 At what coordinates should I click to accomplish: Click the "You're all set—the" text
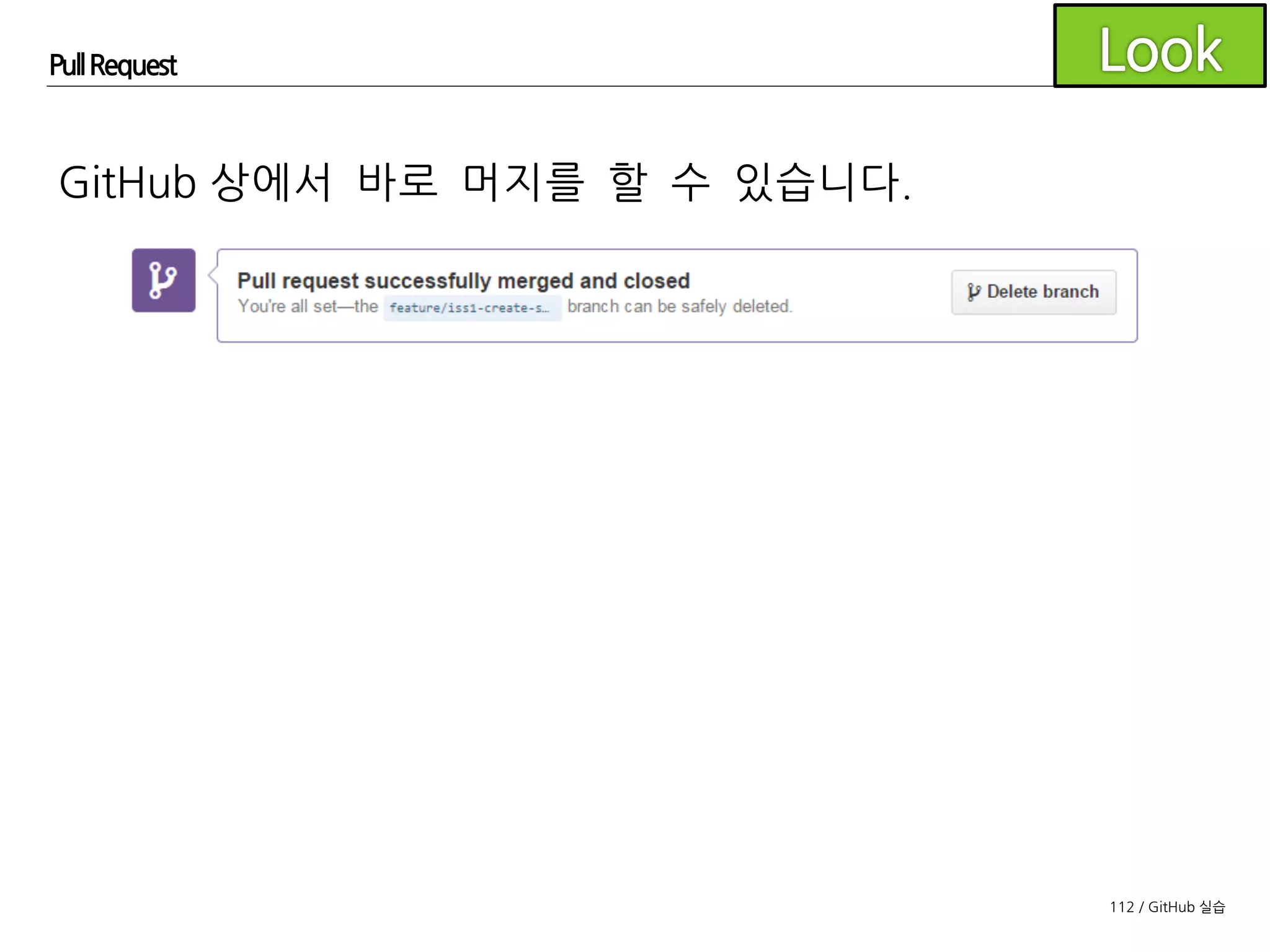(308, 306)
